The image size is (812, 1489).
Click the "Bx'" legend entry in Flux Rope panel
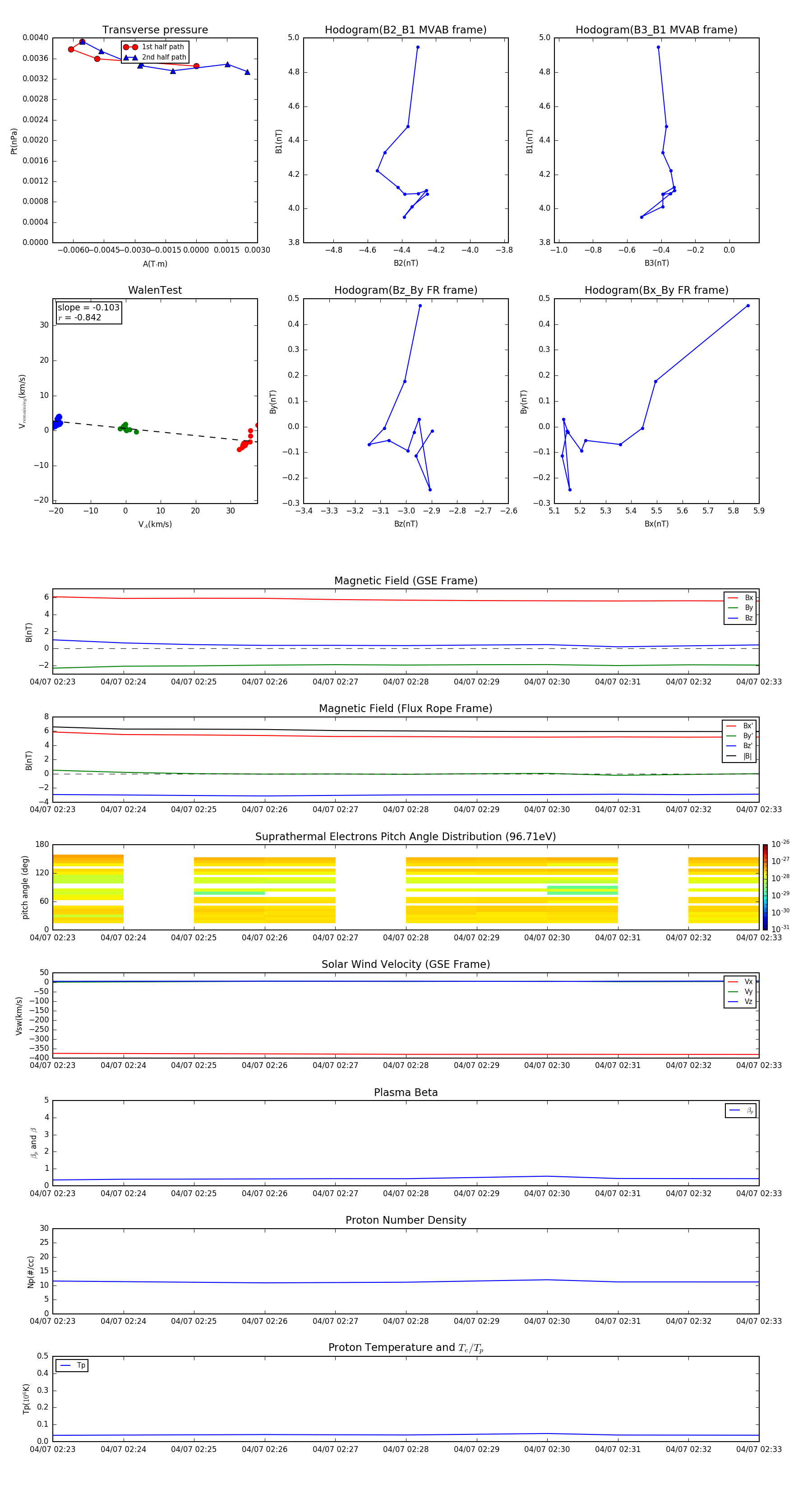tap(740, 726)
